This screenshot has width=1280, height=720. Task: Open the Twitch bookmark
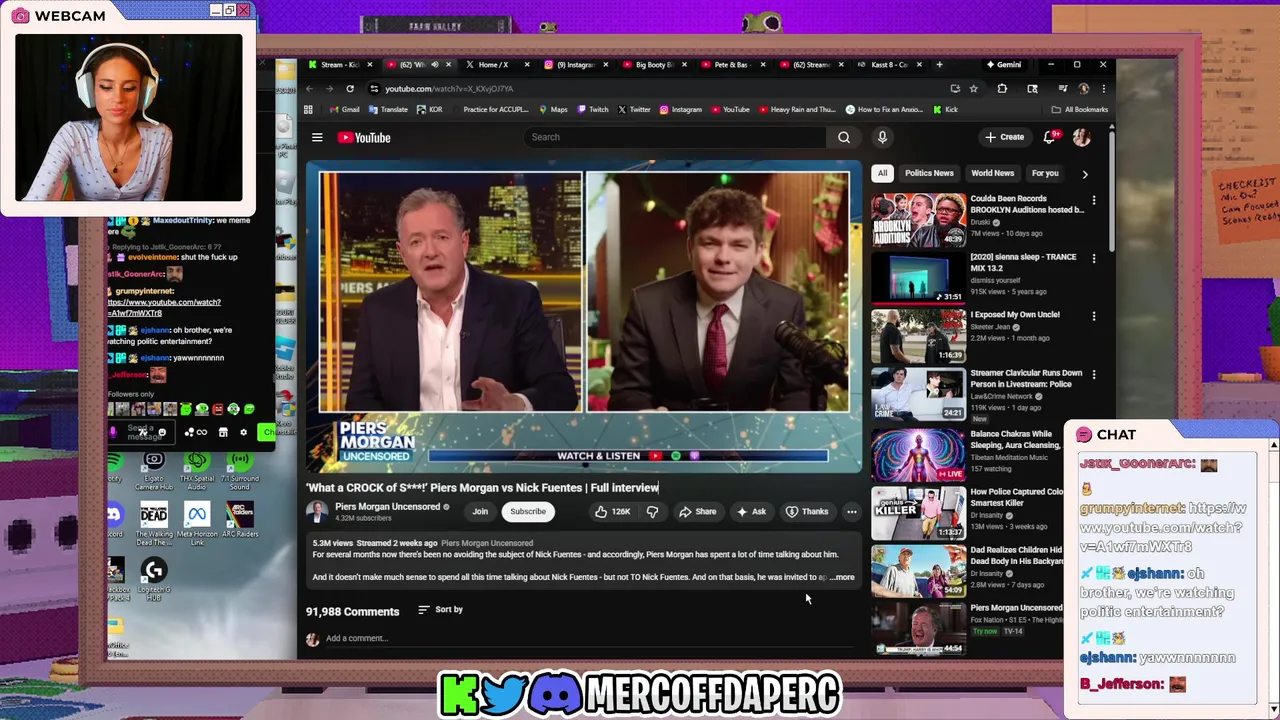pos(593,109)
